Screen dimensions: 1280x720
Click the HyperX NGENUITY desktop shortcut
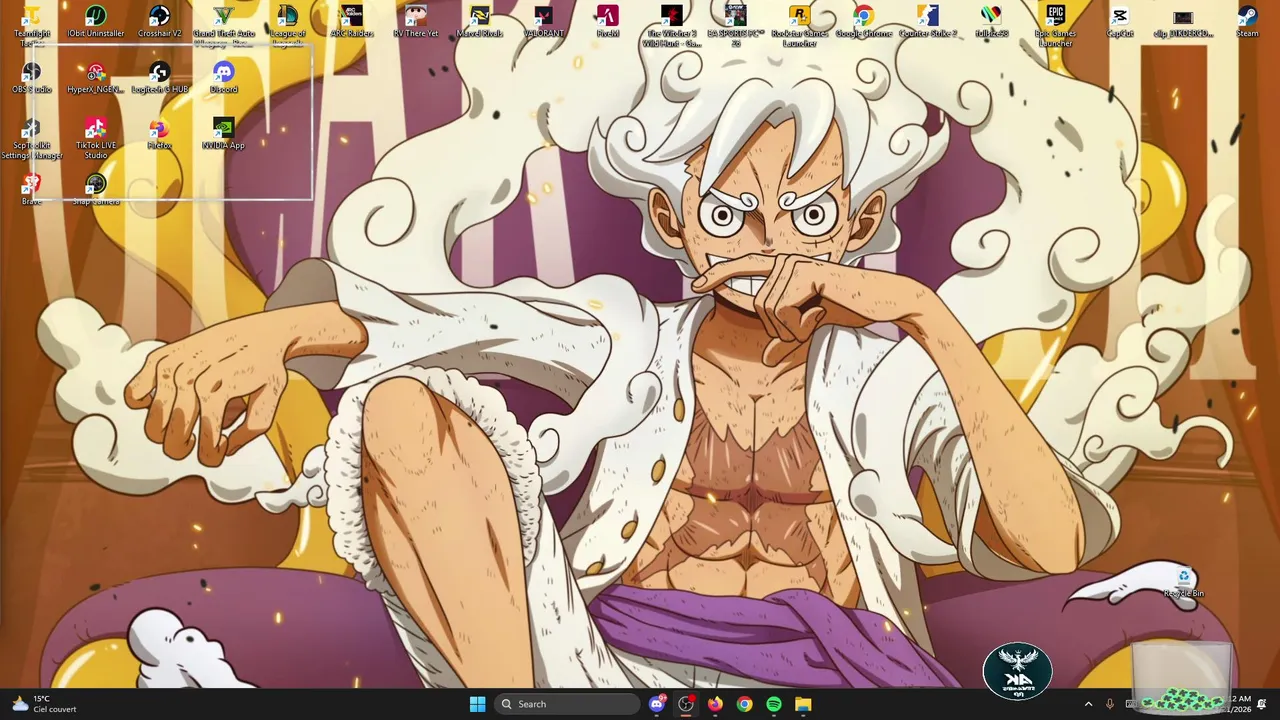(x=96, y=78)
